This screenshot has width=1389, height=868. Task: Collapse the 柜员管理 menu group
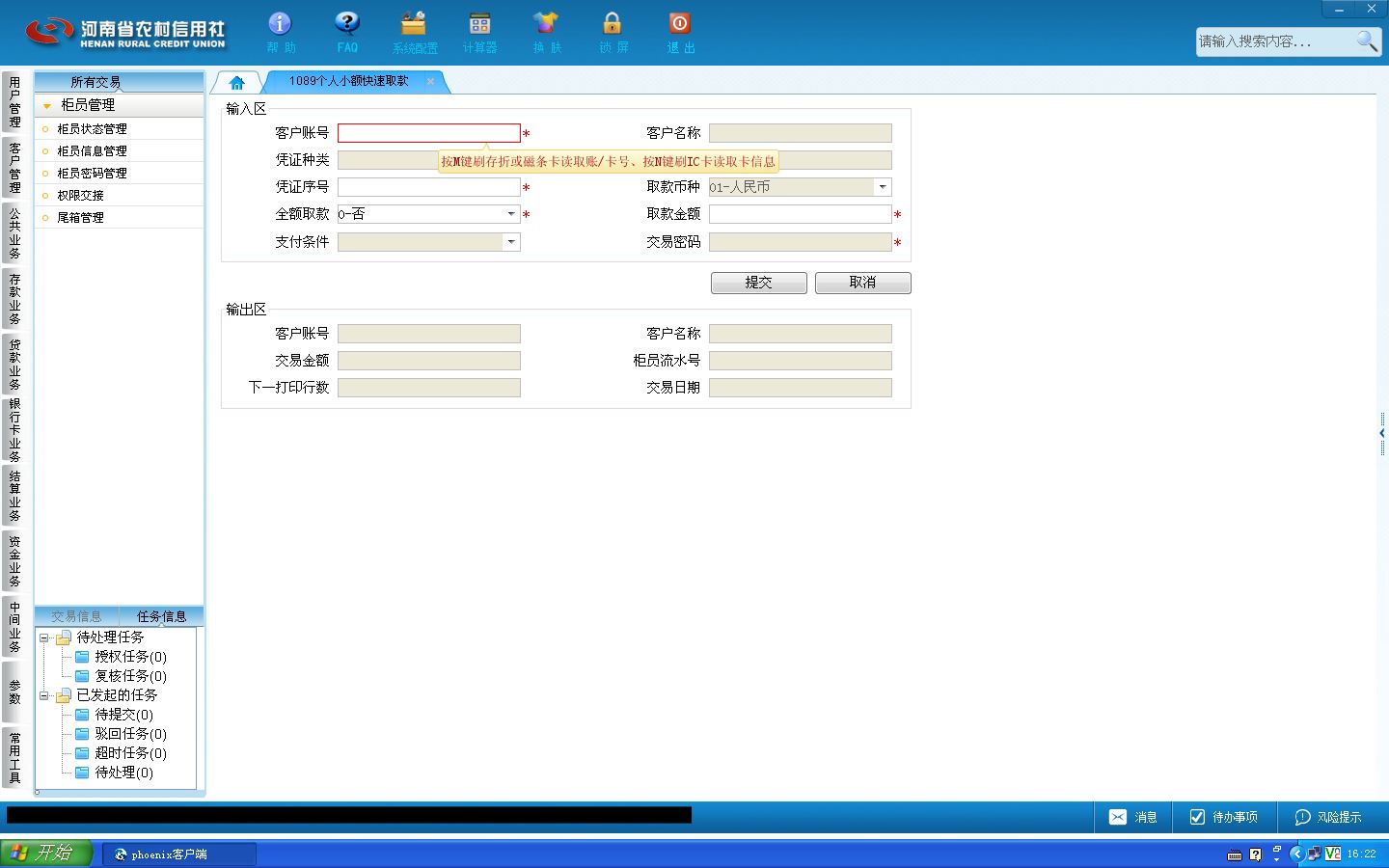46,105
